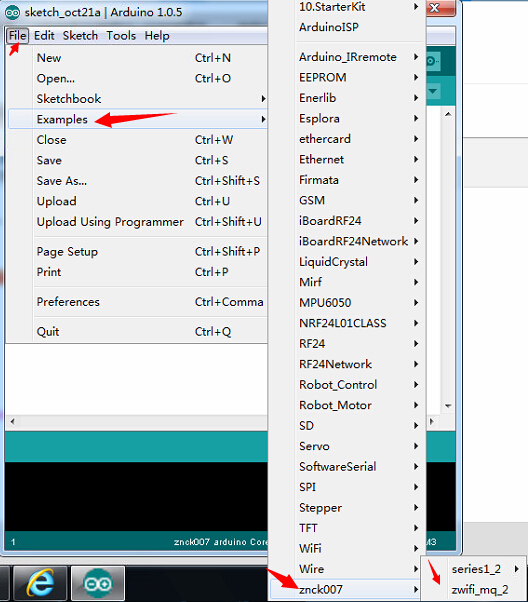Choose Save from the File menu
This screenshot has height=602, width=528.
point(137,160)
